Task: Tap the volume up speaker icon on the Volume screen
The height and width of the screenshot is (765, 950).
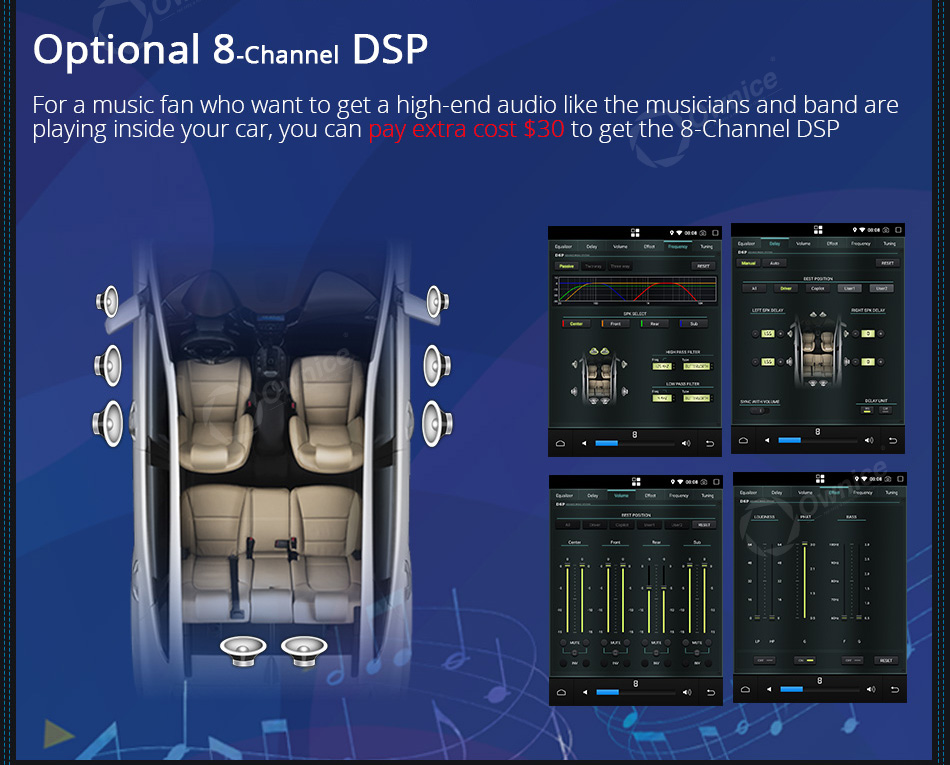Action: pyautogui.click(x=686, y=692)
